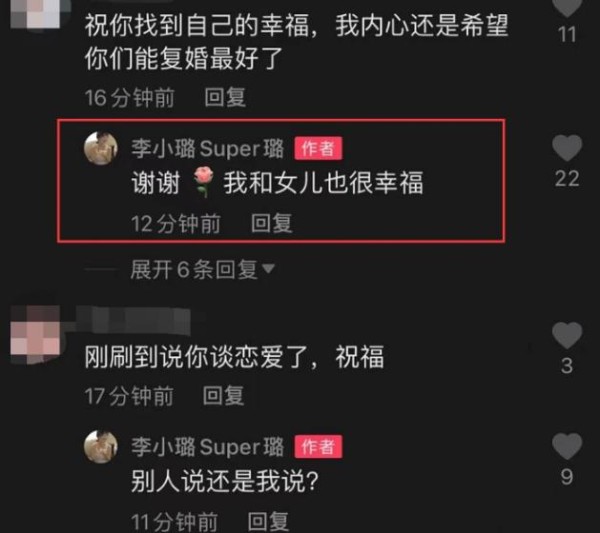Screen dimensions: 600x533
Task: Reply to the author's comment from 12 minutes ago
Action: 272,223
